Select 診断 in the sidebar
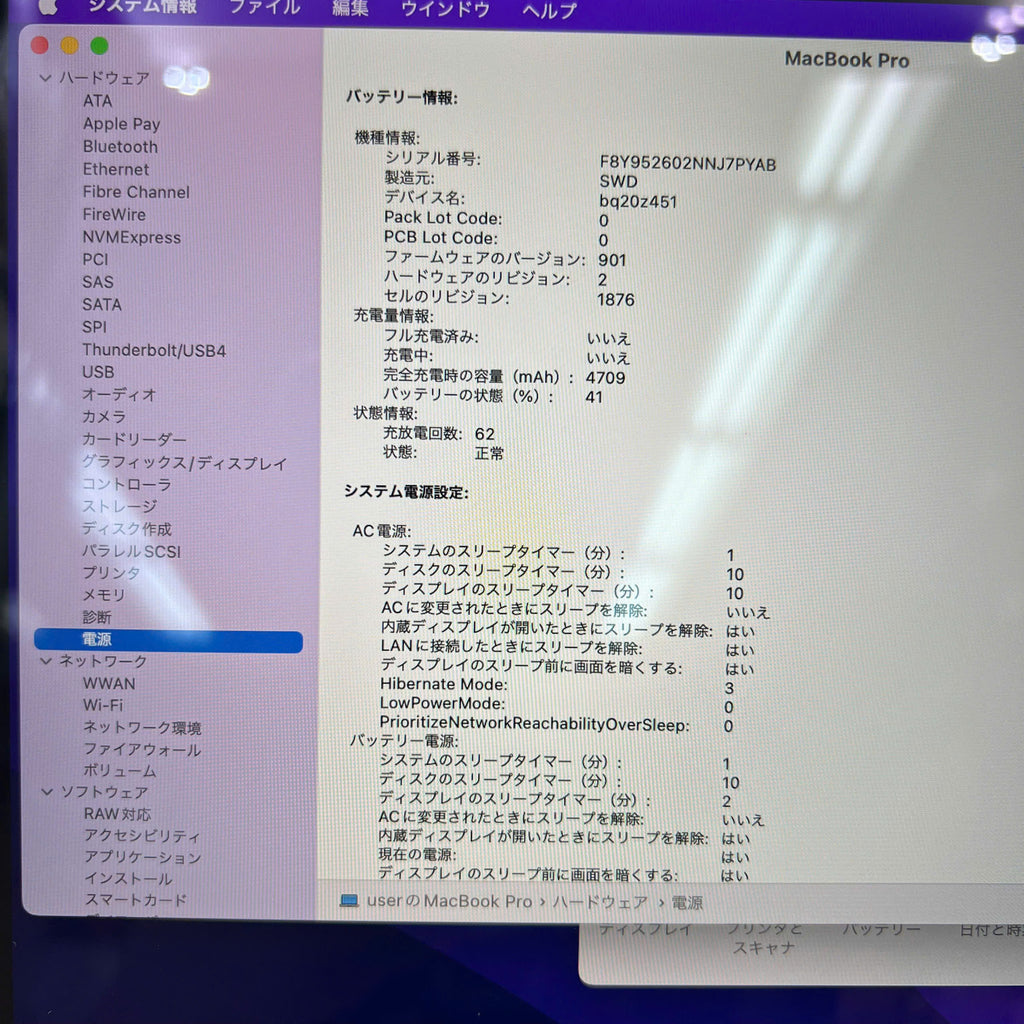The height and width of the screenshot is (1024, 1024). (x=97, y=616)
